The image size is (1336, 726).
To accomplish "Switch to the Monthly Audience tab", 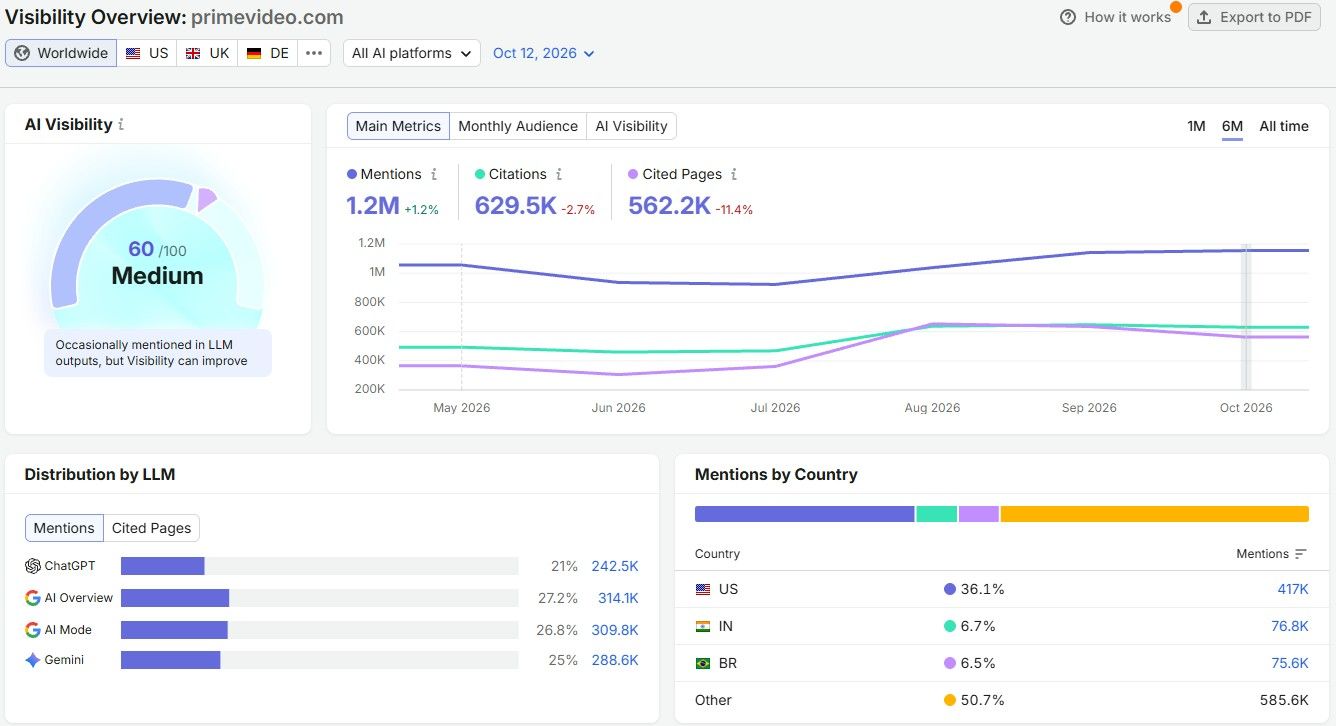I will pos(518,126).
